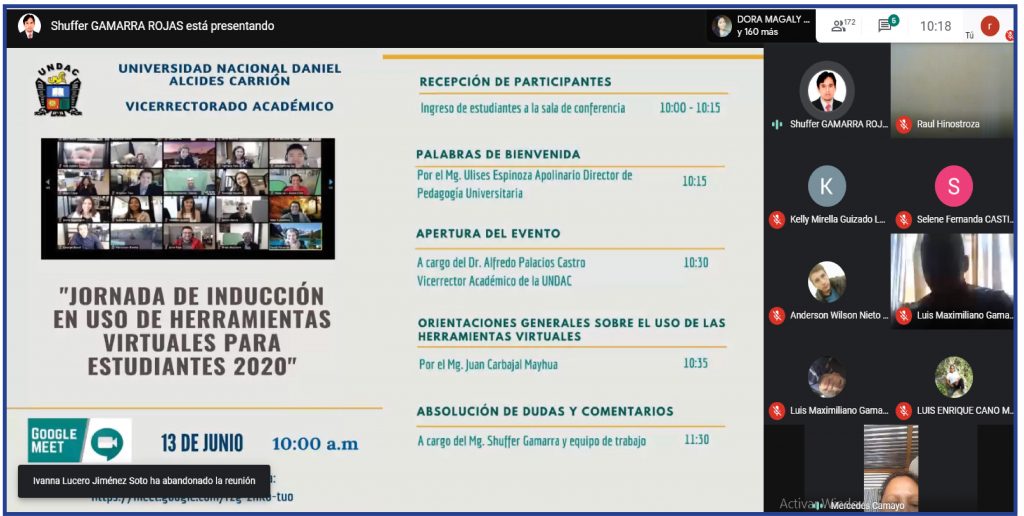This screenshot has height=516, width=1024.
Task: Click the '11:30' schedule time
Action: [697, 440]
